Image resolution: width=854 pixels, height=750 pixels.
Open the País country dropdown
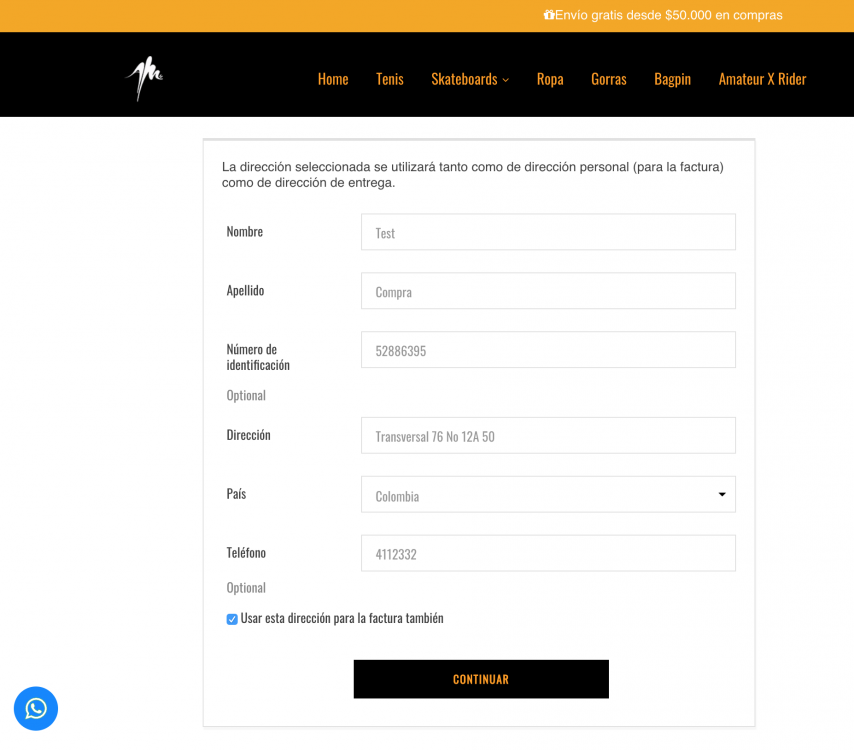click(x=548, y=494)
